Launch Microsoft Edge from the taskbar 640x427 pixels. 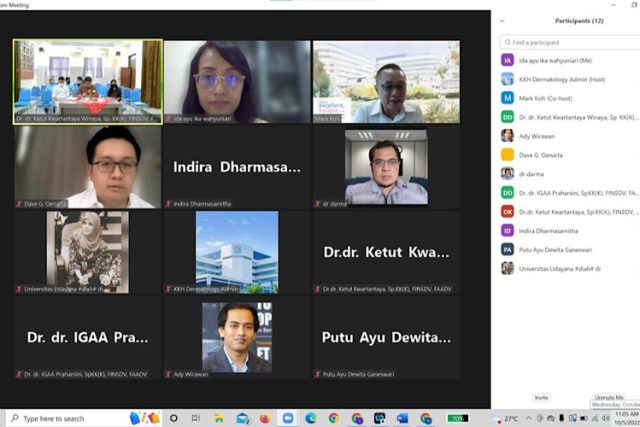pyautogui.click(x=311, y=418)
